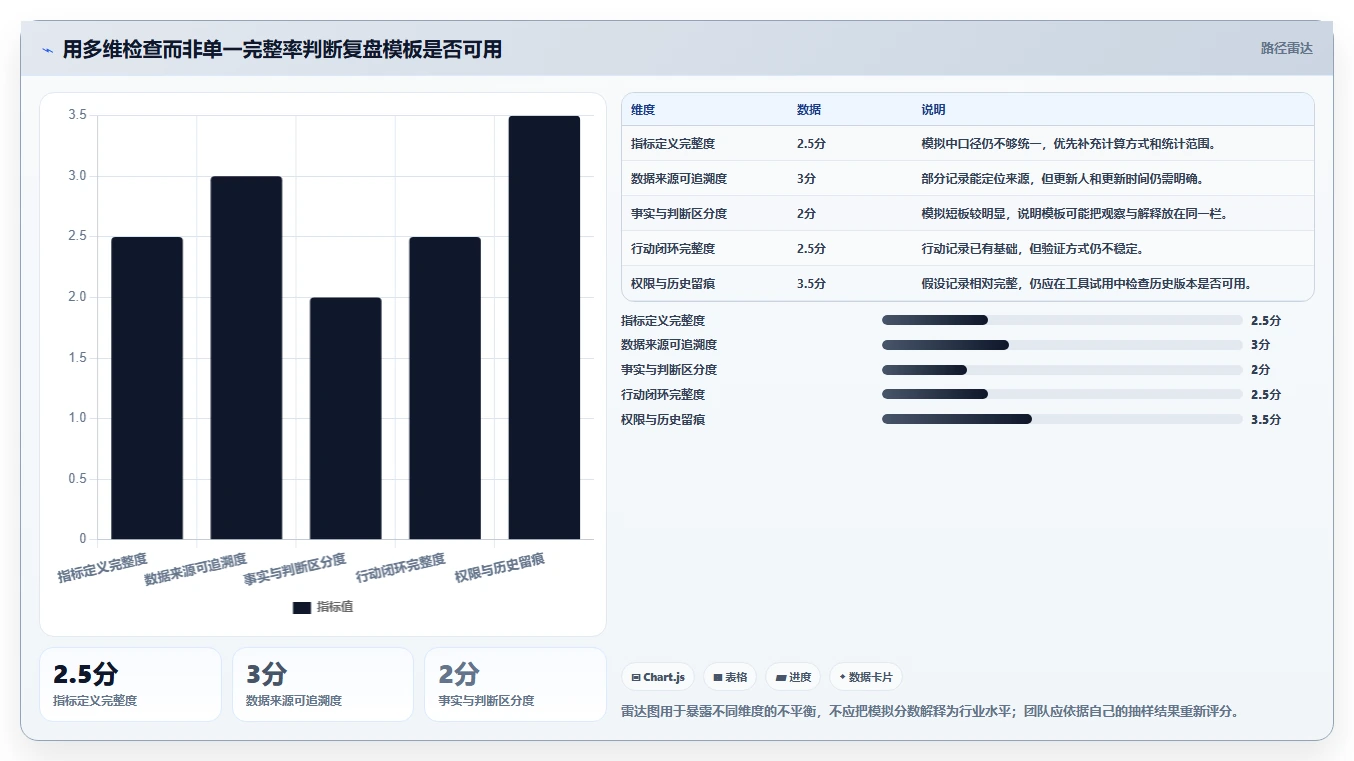Click the 3分 value beside the progress bar
The image size is (1354, 761).
click(x=1260, y=345)
